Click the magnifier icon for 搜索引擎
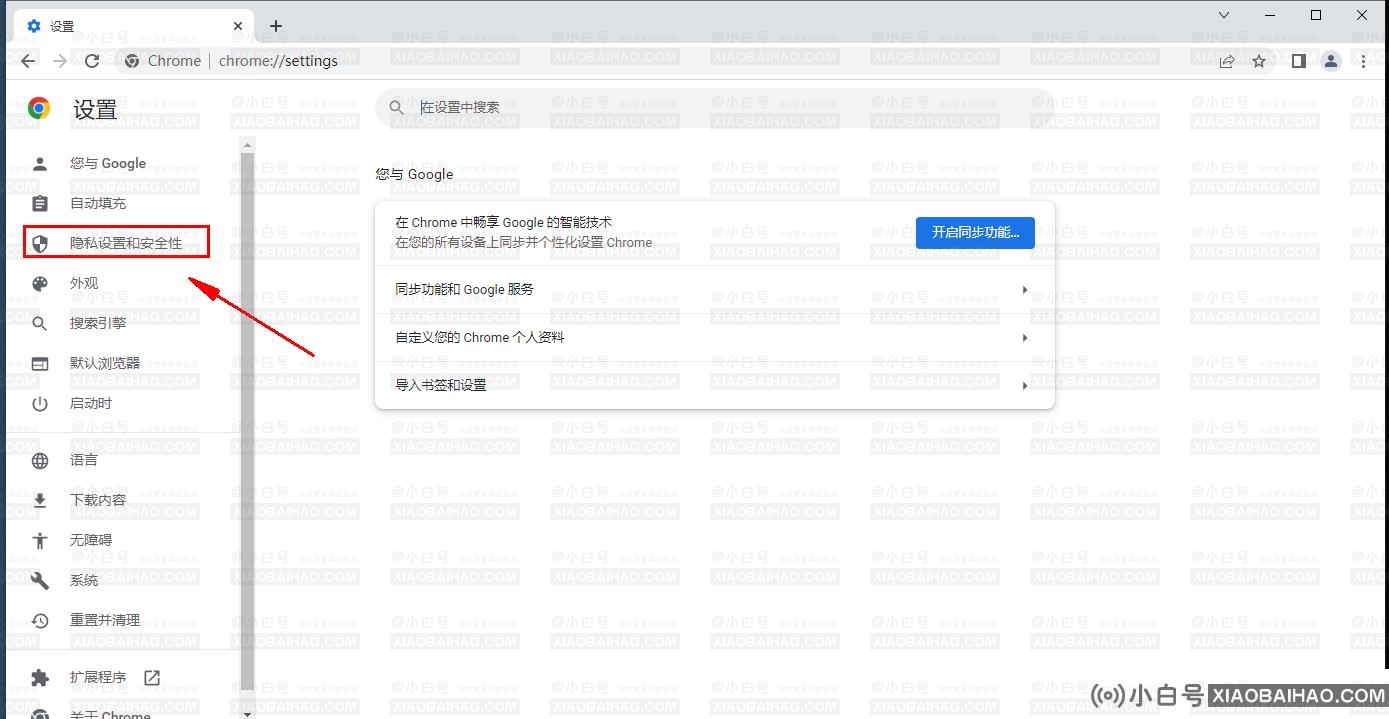The height and width of the screenshot is (719, 1389). click(x=40, y=323)
